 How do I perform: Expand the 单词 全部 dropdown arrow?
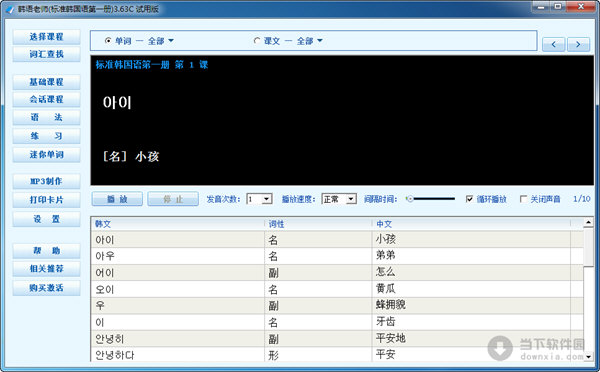171,41
